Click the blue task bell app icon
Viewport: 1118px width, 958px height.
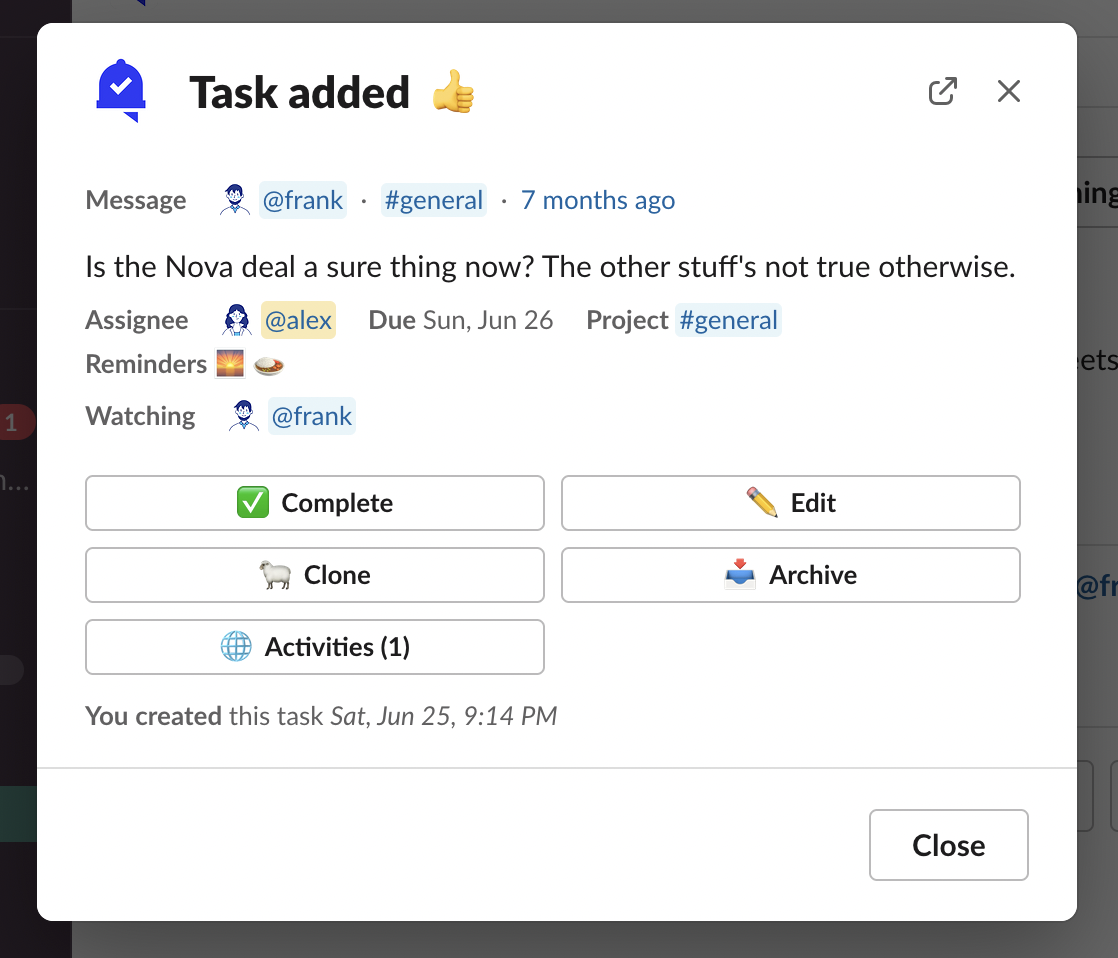(121, 91)
